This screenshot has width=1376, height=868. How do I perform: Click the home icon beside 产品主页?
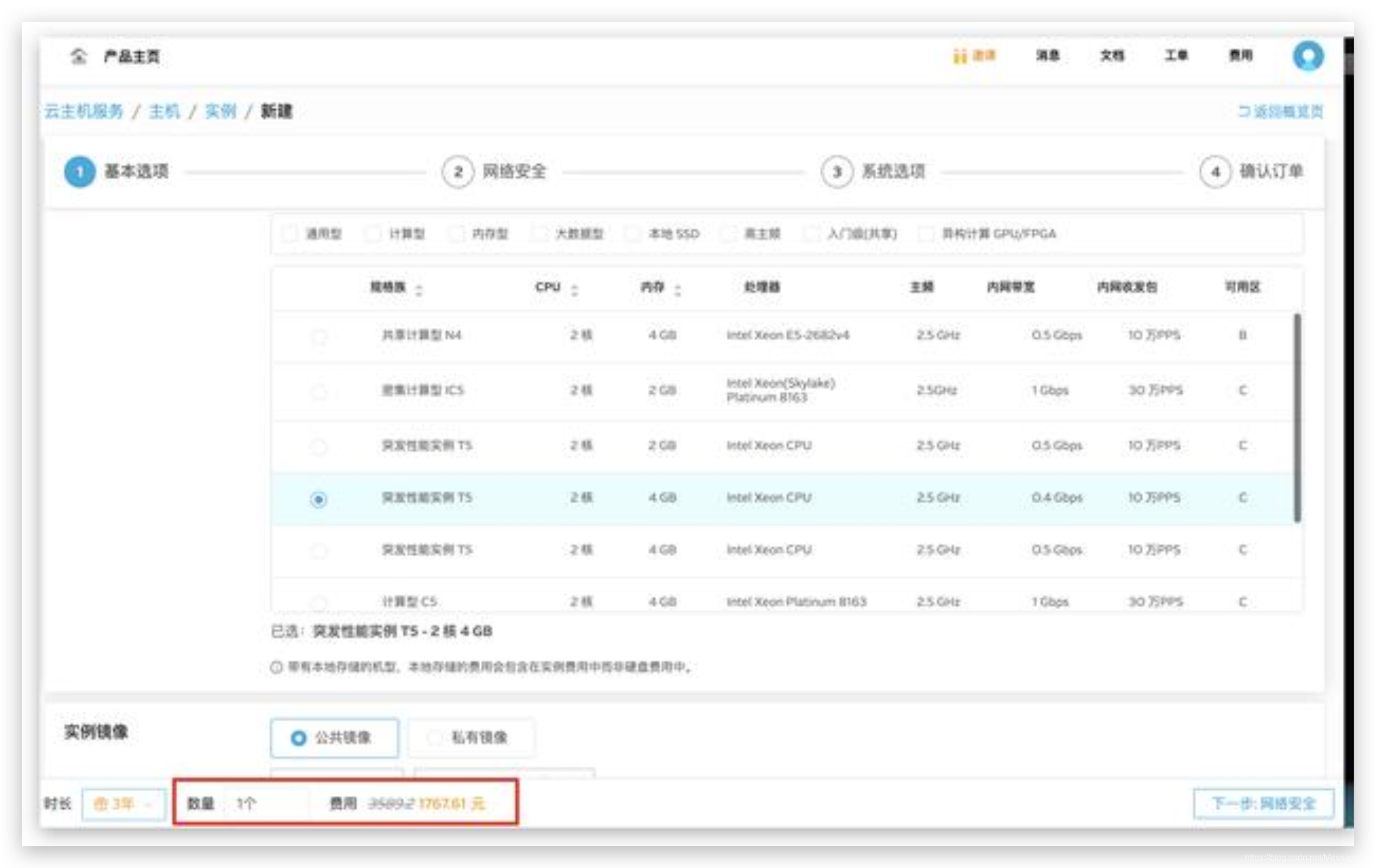coord(78,56)
